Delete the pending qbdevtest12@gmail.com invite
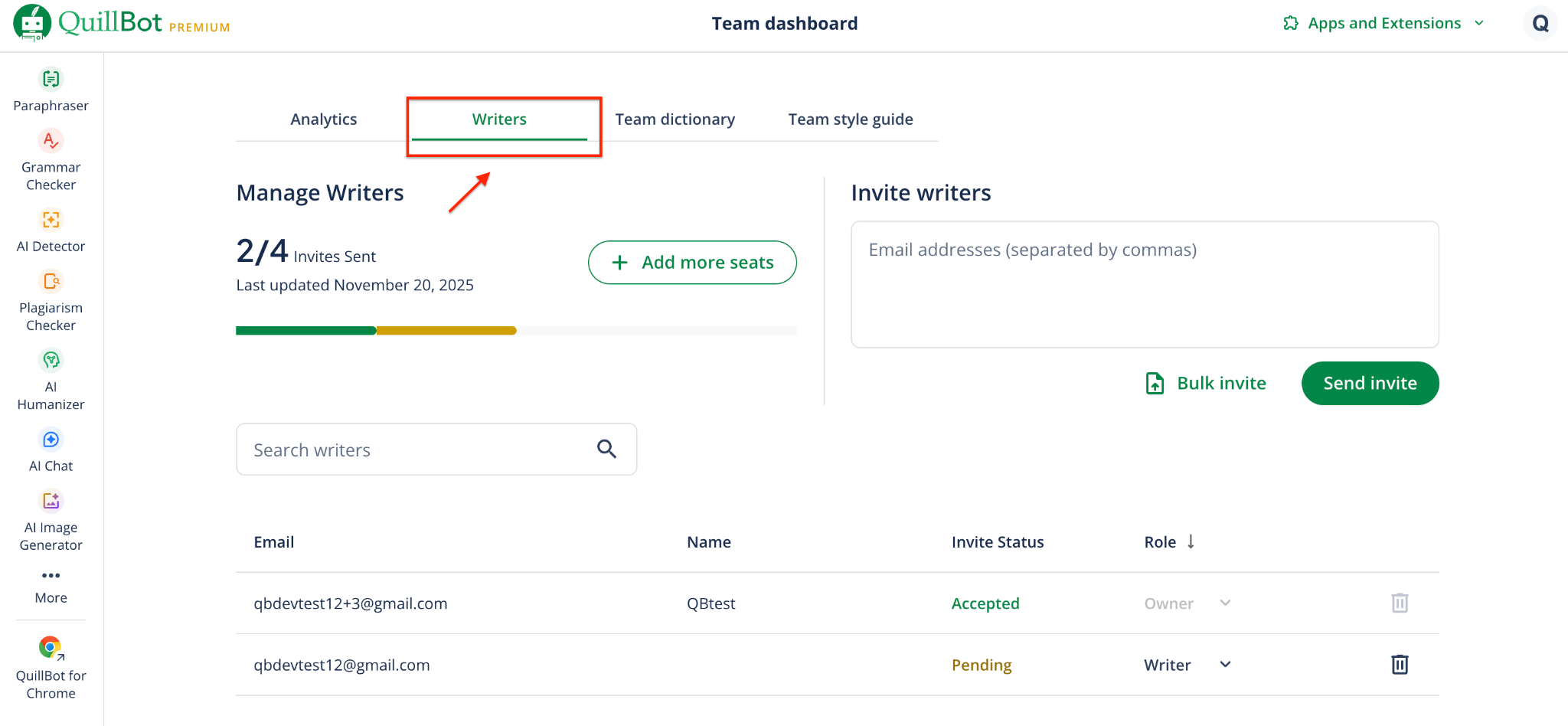Viewport: 1568px width, 726px height. click(x=1399, y=665)
